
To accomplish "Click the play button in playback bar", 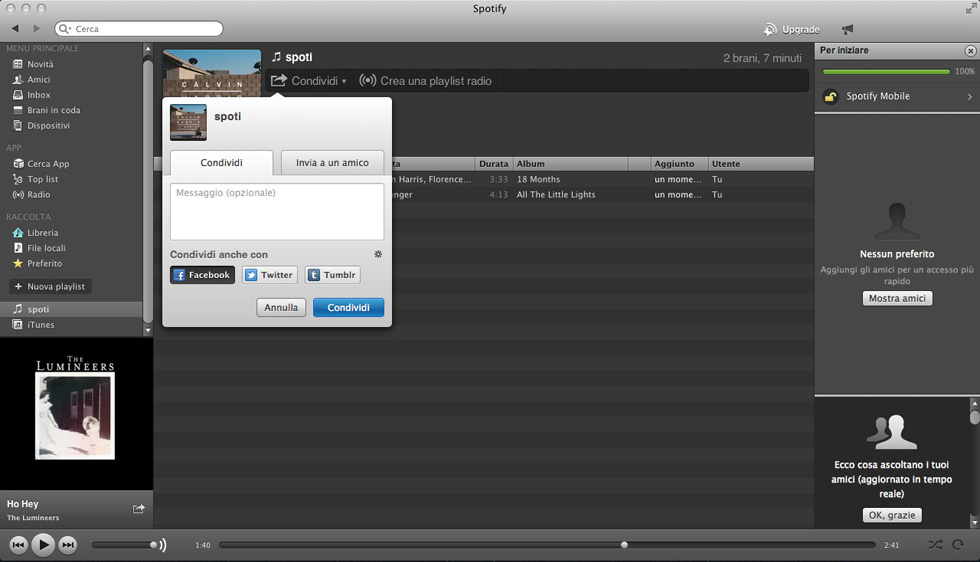I will [x=43, y=545].
